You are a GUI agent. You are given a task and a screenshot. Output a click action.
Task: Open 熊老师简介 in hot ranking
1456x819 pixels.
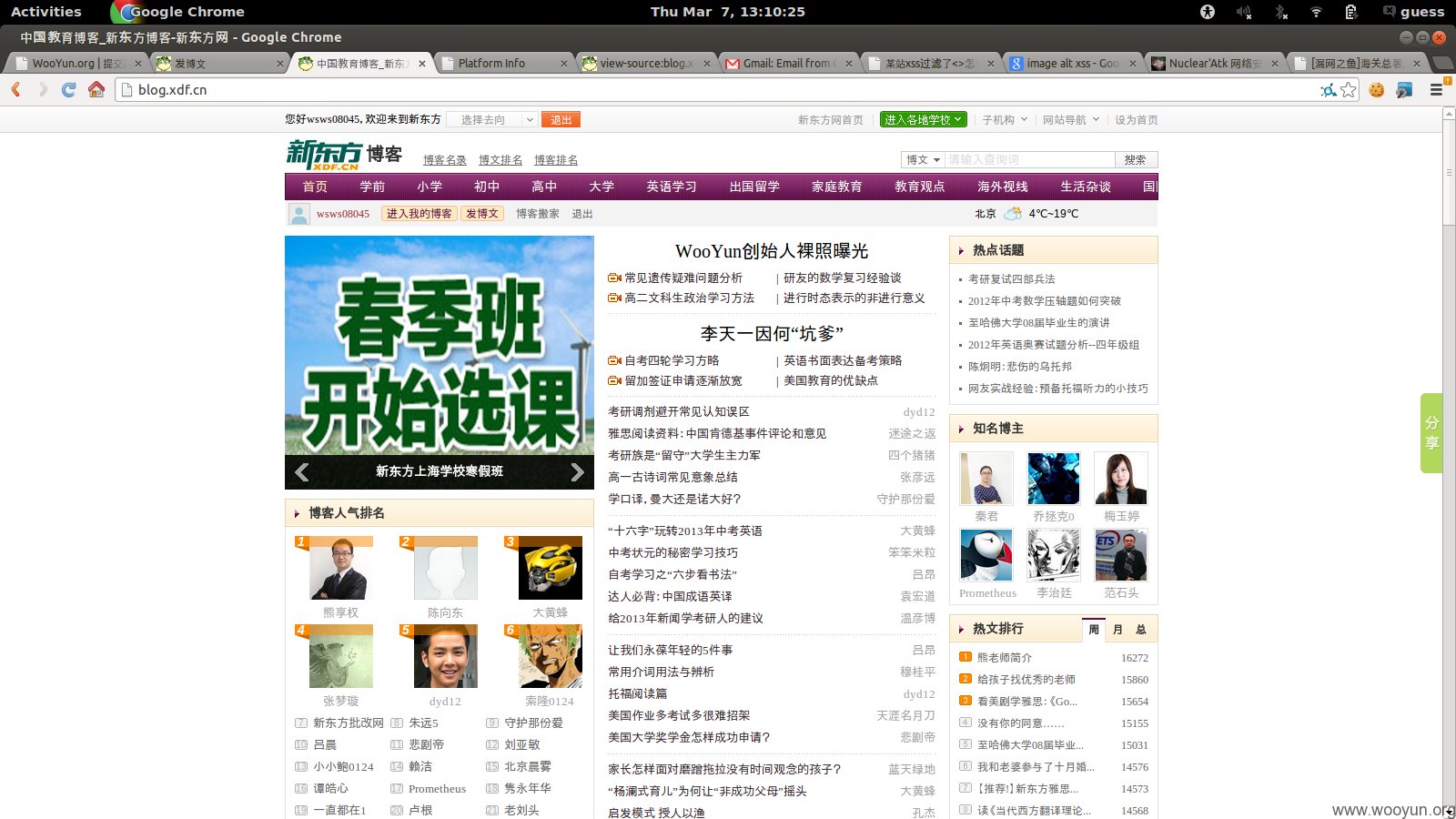coord(1005,658)
